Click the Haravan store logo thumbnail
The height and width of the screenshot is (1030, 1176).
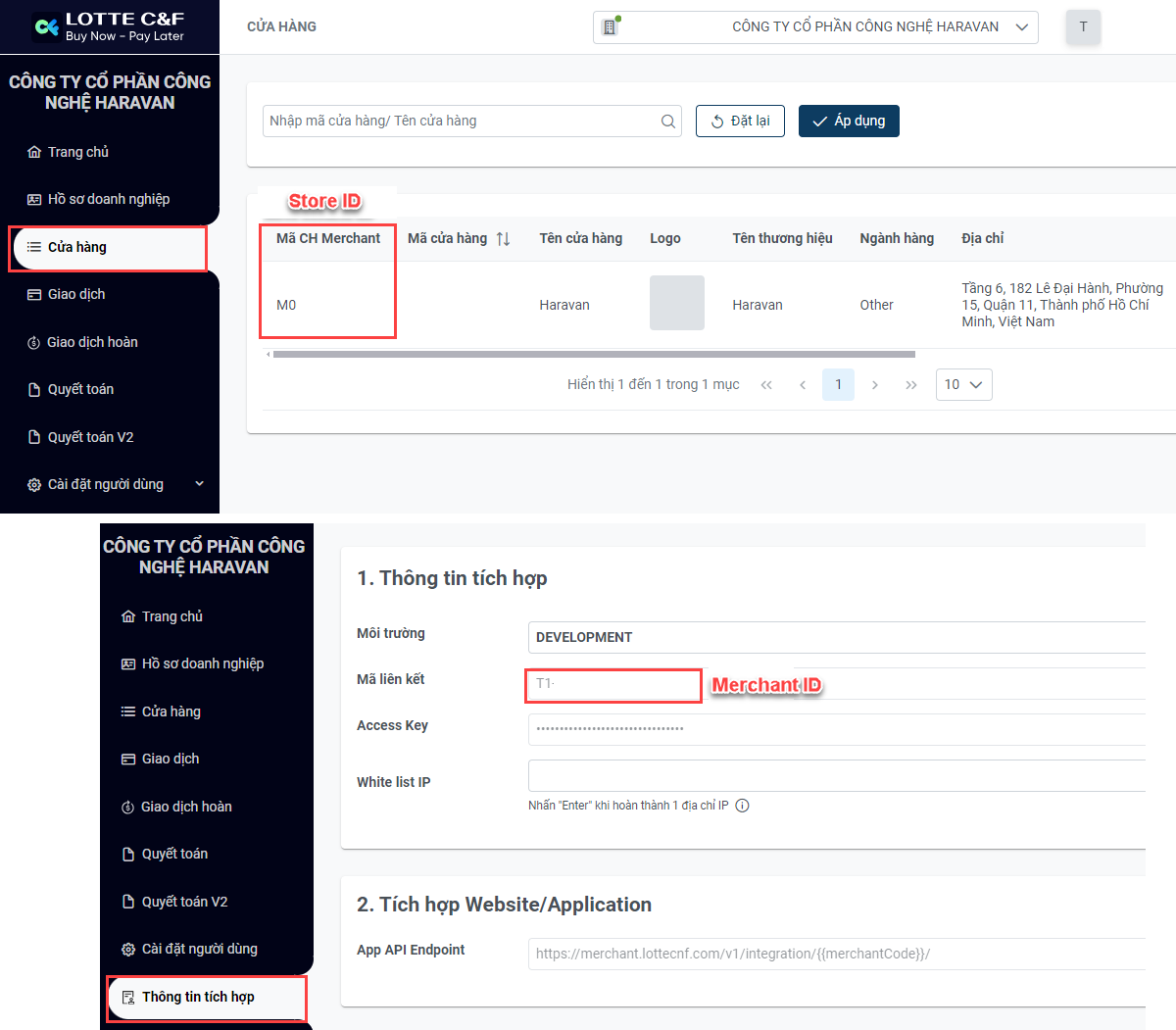click(x=677, y=303)
